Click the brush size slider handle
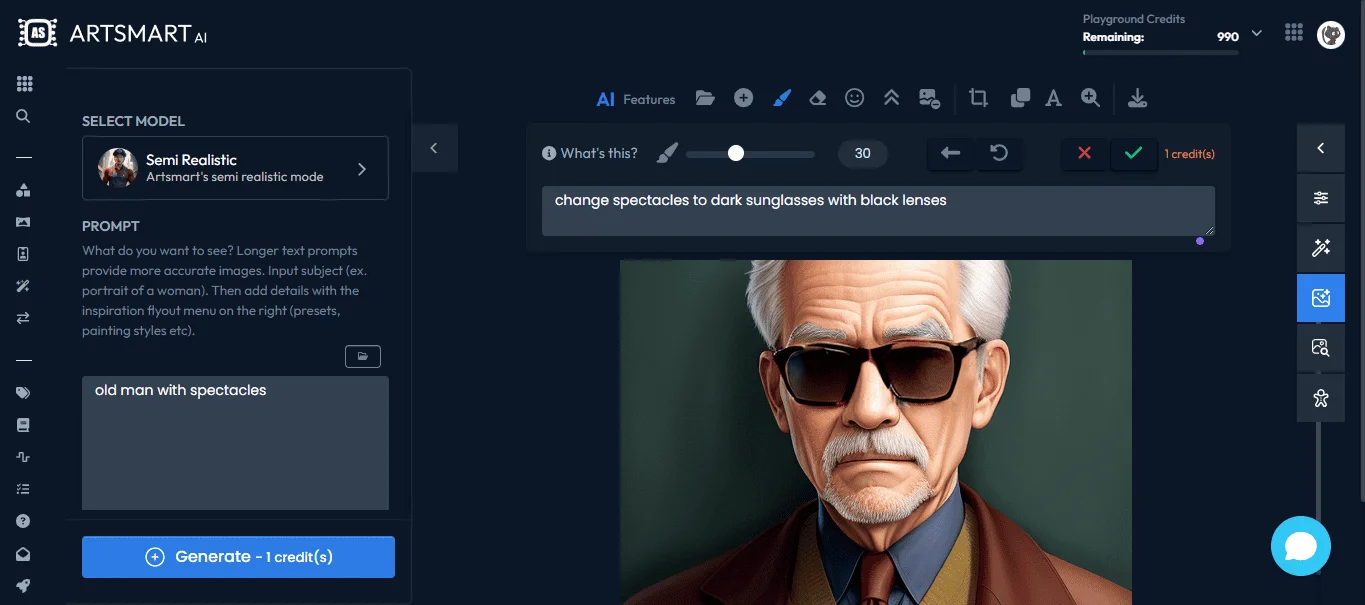Image resolution: width=1365 pixels, height=605 pixels. coord(736,153)
